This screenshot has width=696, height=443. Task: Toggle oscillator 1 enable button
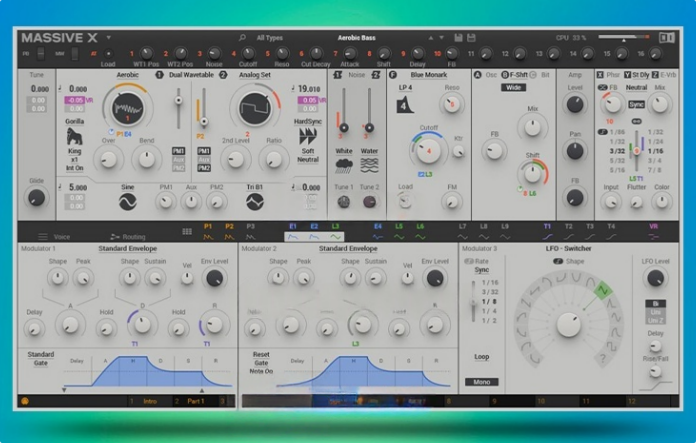(159, 75)
